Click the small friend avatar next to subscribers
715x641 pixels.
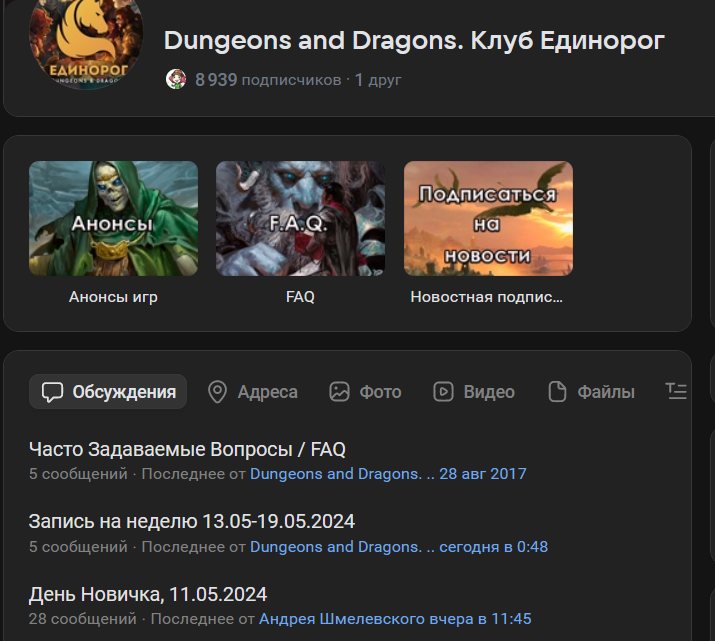coord(176,79)
